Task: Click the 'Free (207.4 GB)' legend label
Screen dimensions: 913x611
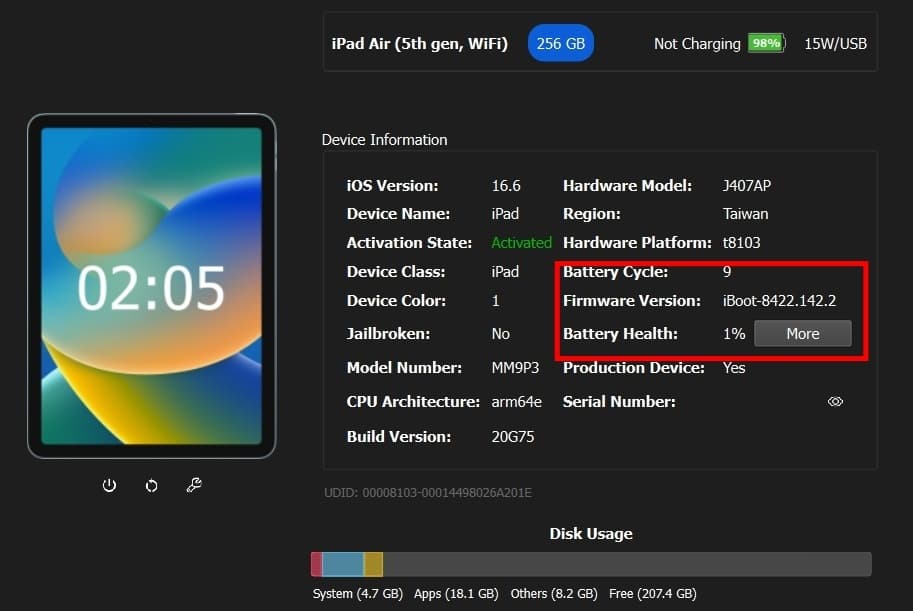Action: [653, 594]
